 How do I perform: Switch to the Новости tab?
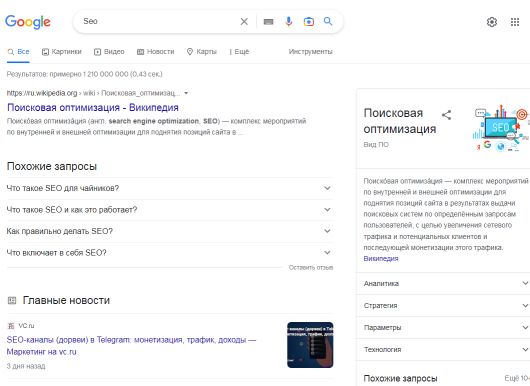[x=155, y=52]
